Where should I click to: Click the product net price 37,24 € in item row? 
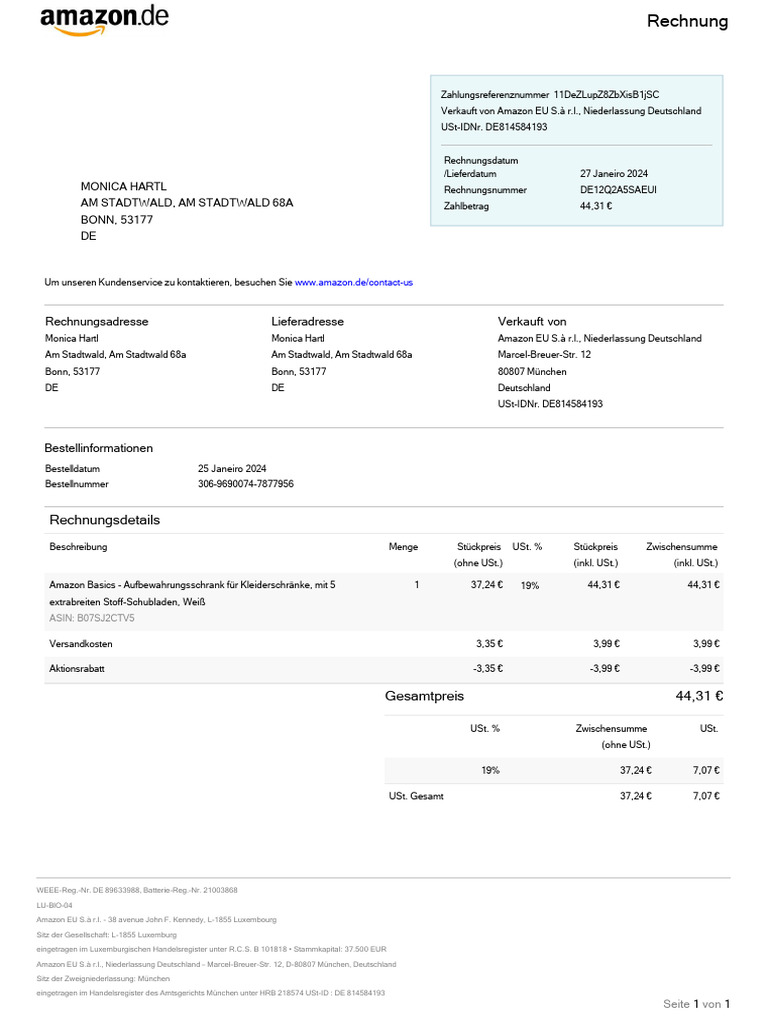click(487, 585)
